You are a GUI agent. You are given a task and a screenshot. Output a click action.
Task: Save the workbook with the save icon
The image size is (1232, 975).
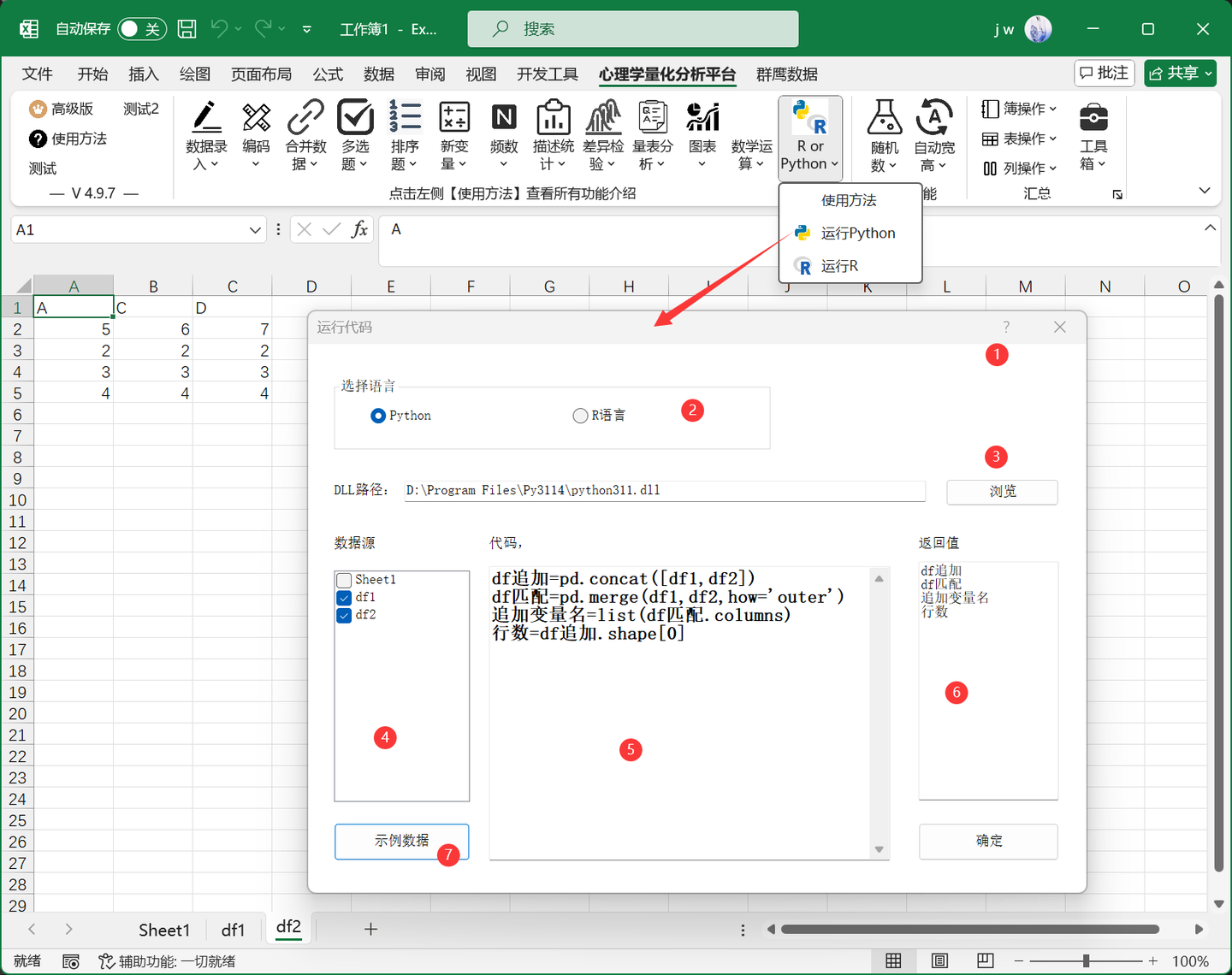(x=187, y=29)
